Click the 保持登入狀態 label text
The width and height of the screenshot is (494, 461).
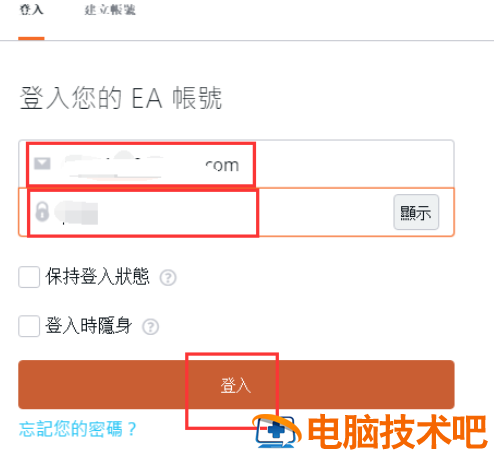(97, 276)
